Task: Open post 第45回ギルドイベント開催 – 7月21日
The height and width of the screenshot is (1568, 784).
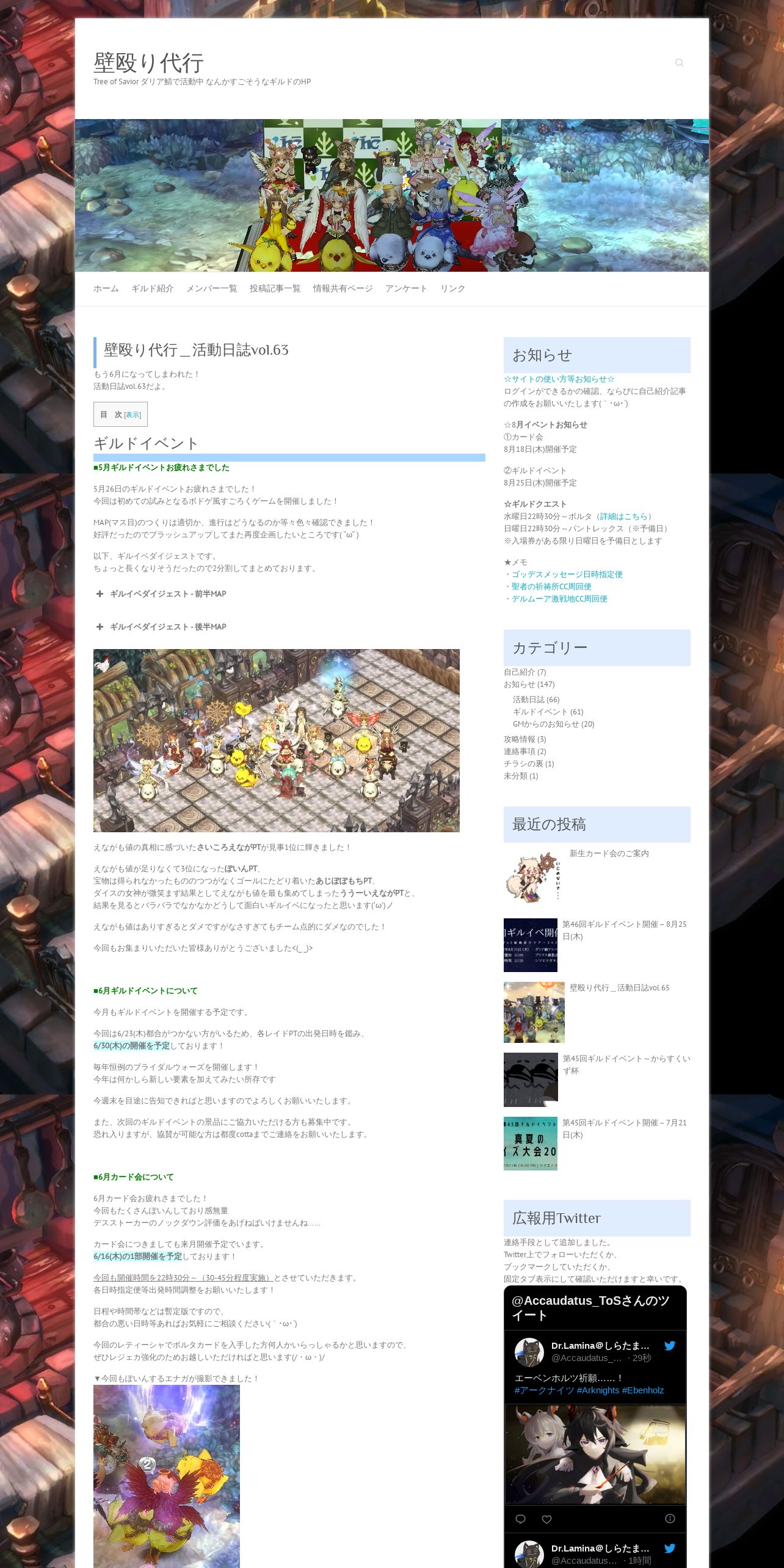Action: point(625,1129)
